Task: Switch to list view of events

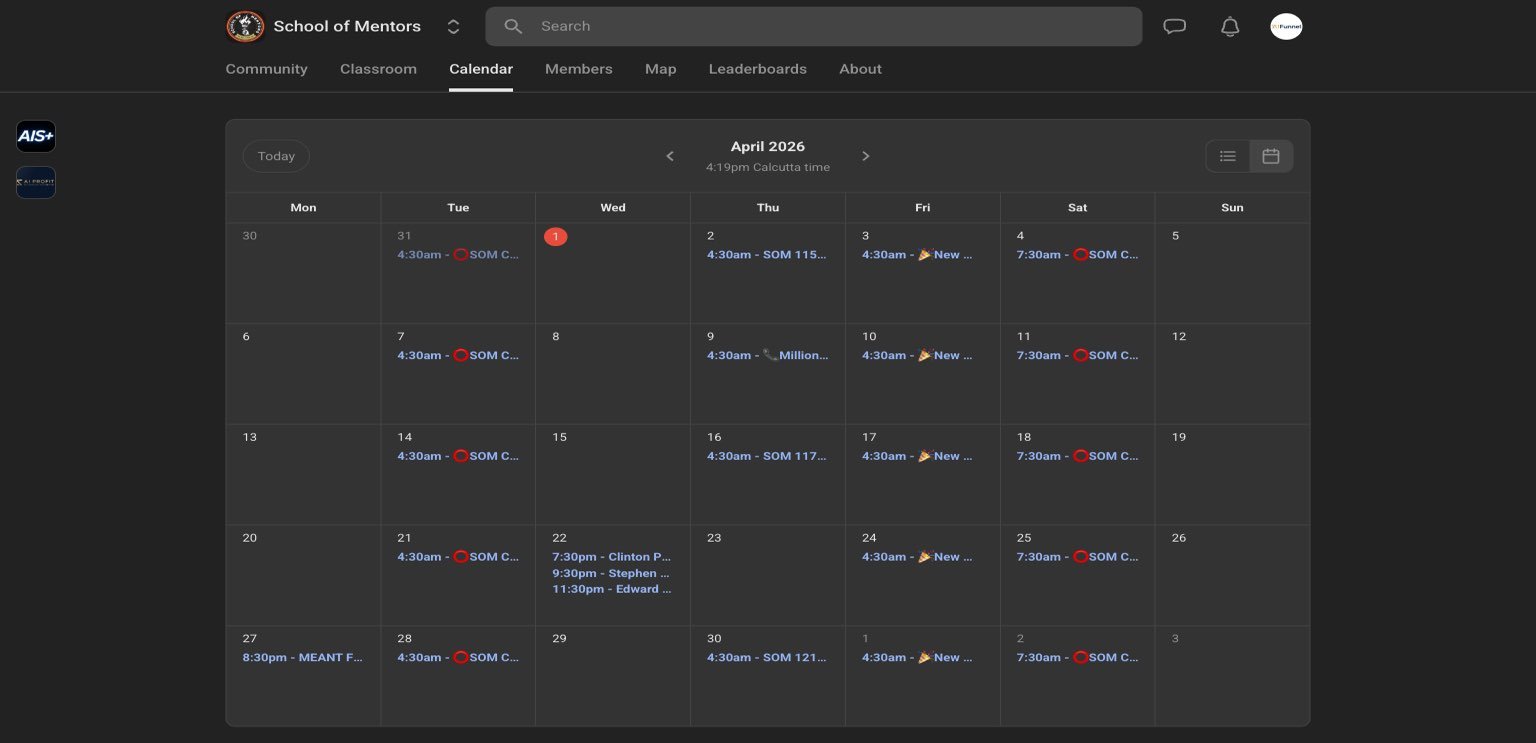Action: click(1228, 156)
